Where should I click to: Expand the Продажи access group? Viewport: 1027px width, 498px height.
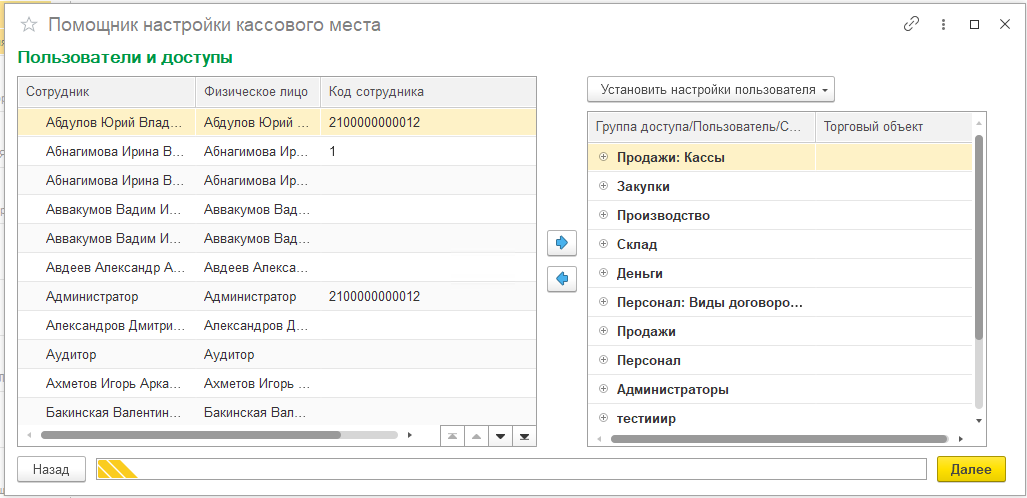603,331
